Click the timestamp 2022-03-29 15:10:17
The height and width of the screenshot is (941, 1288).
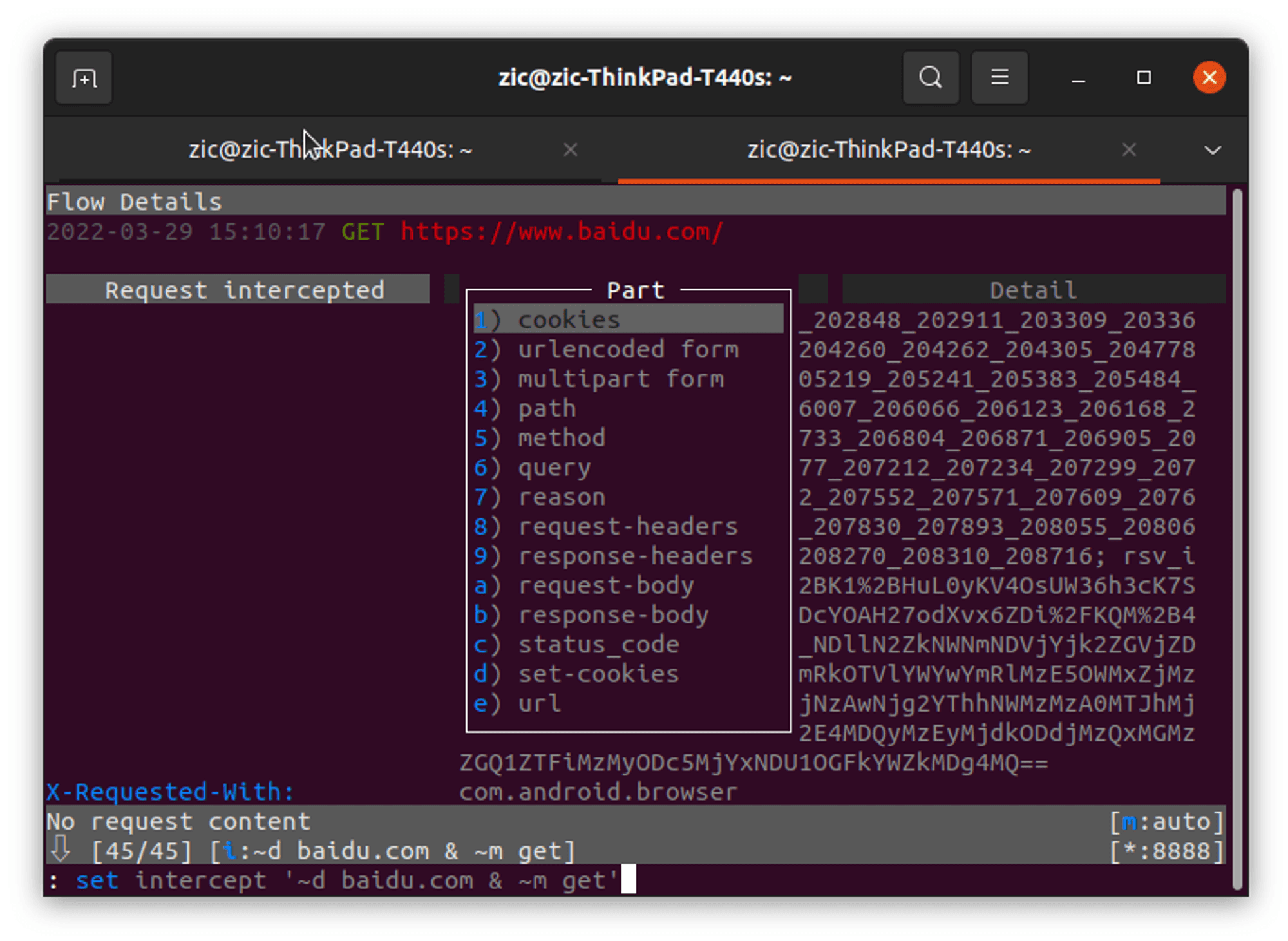click(186, 231)
